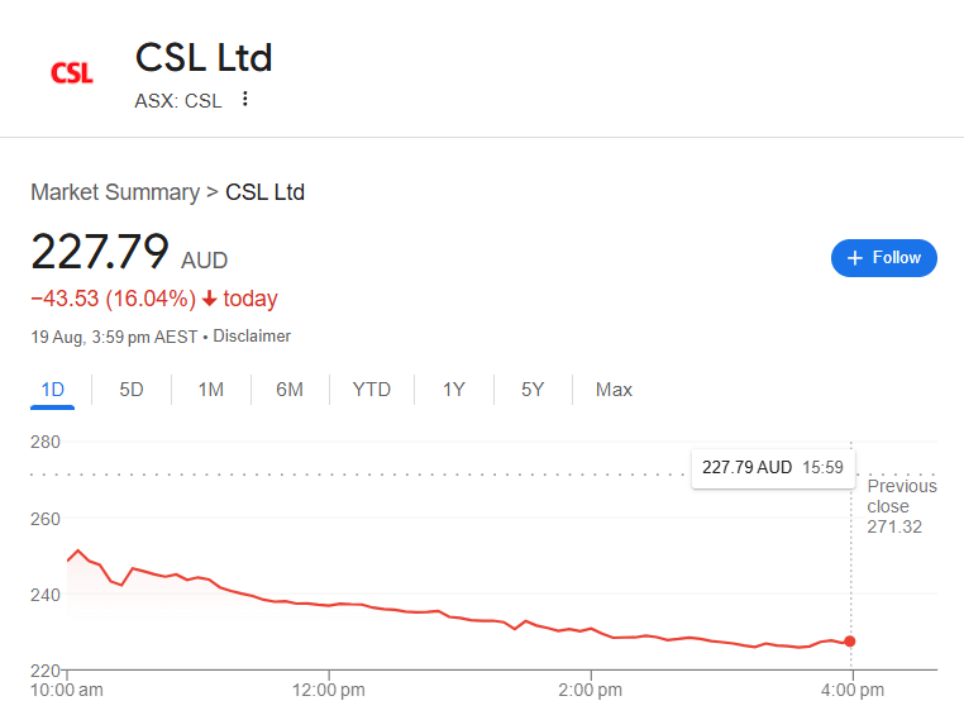Click the plus icon on Follow
Image resolution: width=964 pixels, height=720 pixels.
click(x=854, y=258)
